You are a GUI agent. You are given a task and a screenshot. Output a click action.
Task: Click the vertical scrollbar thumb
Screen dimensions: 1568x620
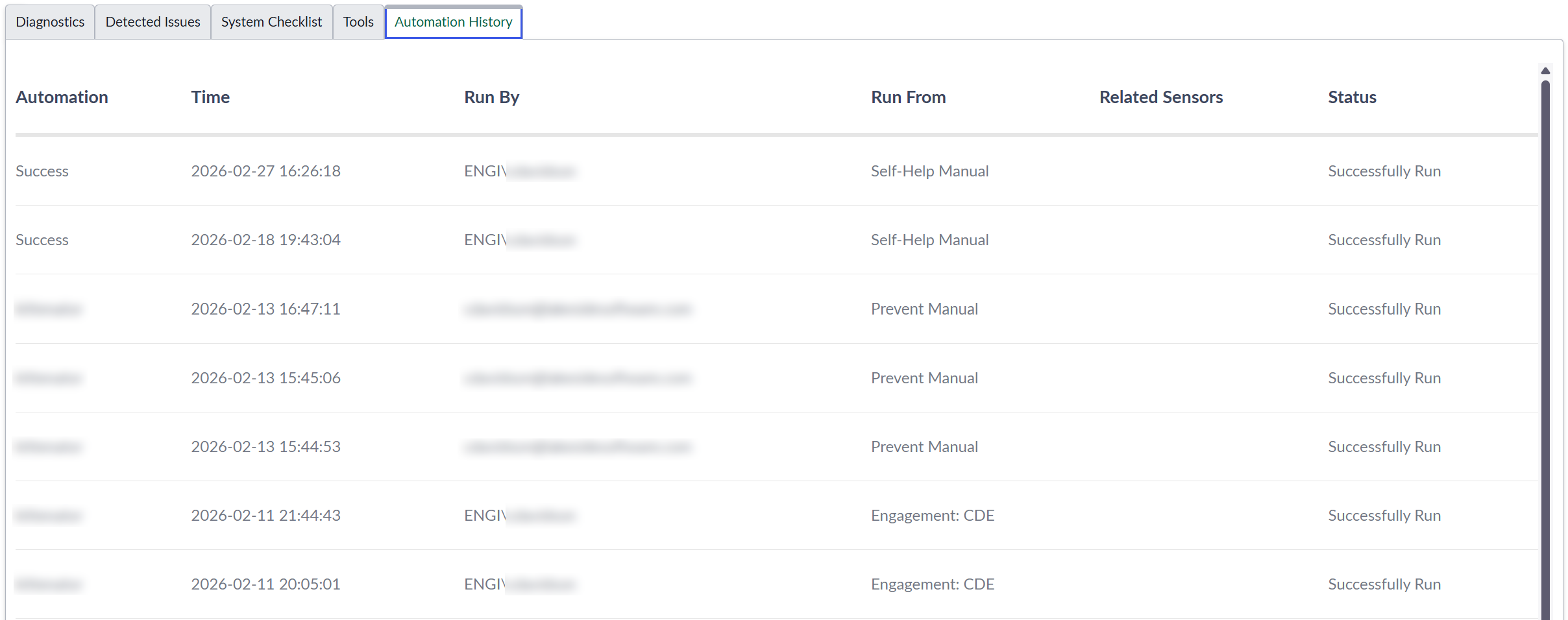point(1545,350)
